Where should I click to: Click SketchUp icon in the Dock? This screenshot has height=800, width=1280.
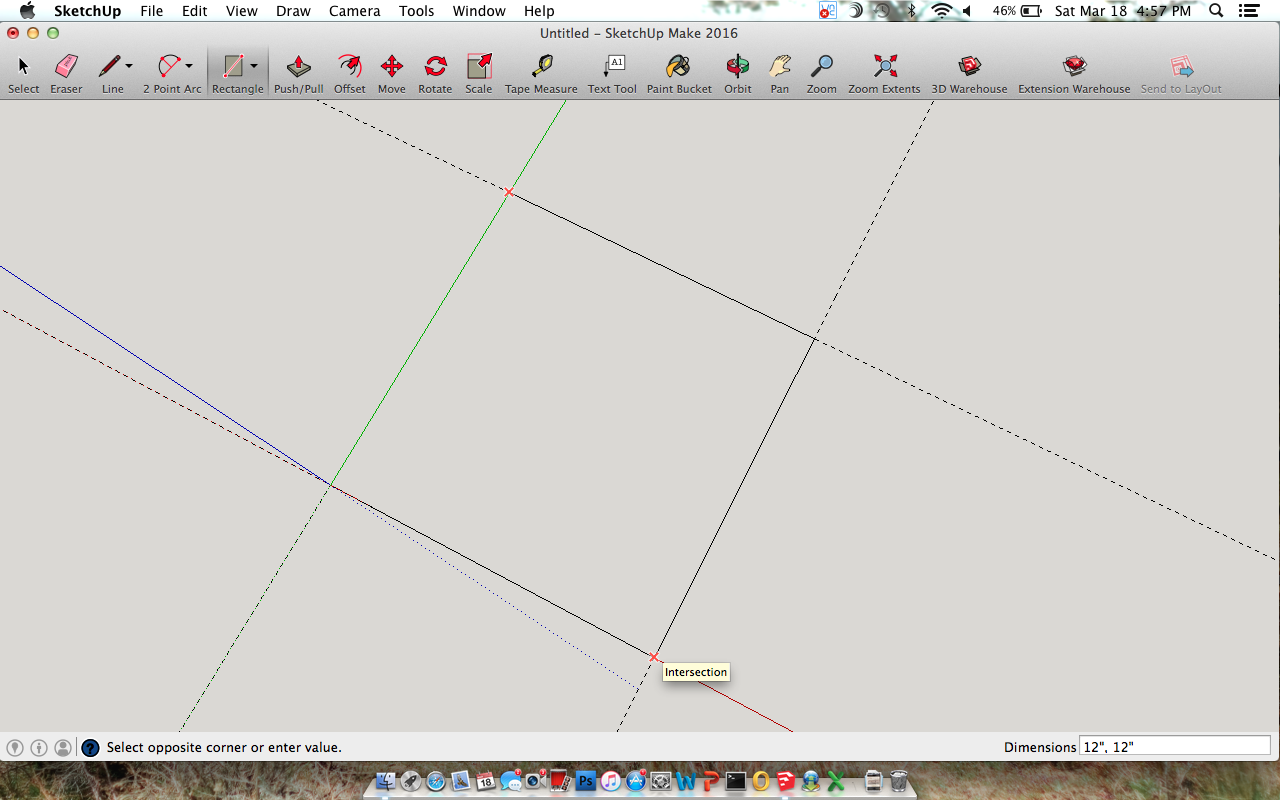tap(785, 780)
